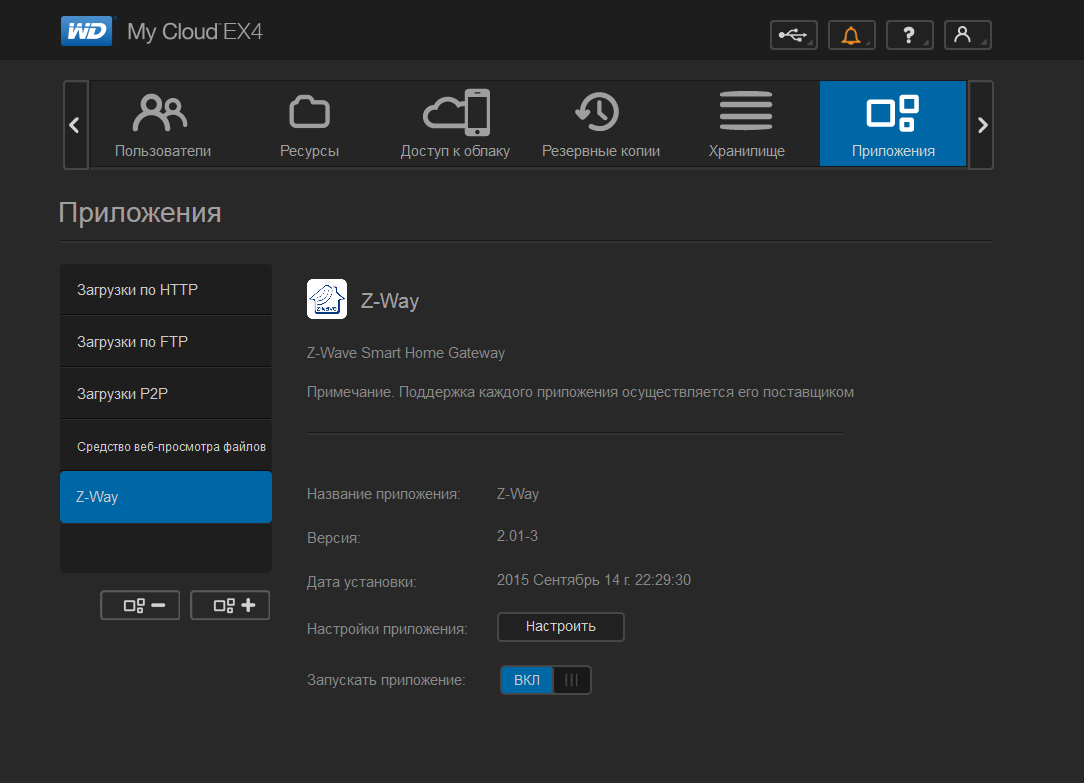Screen dimensions: 1084x783
Task: Click the Настроить button
Action: click(x=561, y=627)
